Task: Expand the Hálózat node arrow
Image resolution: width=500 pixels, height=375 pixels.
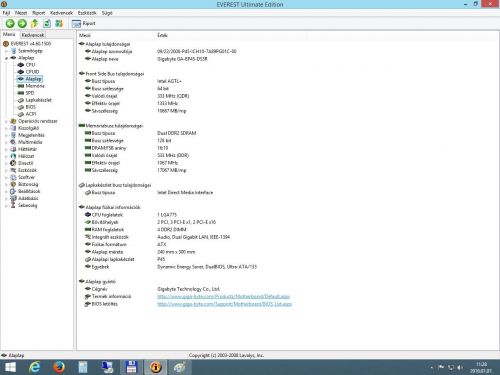Action: (x=6, y=156)
